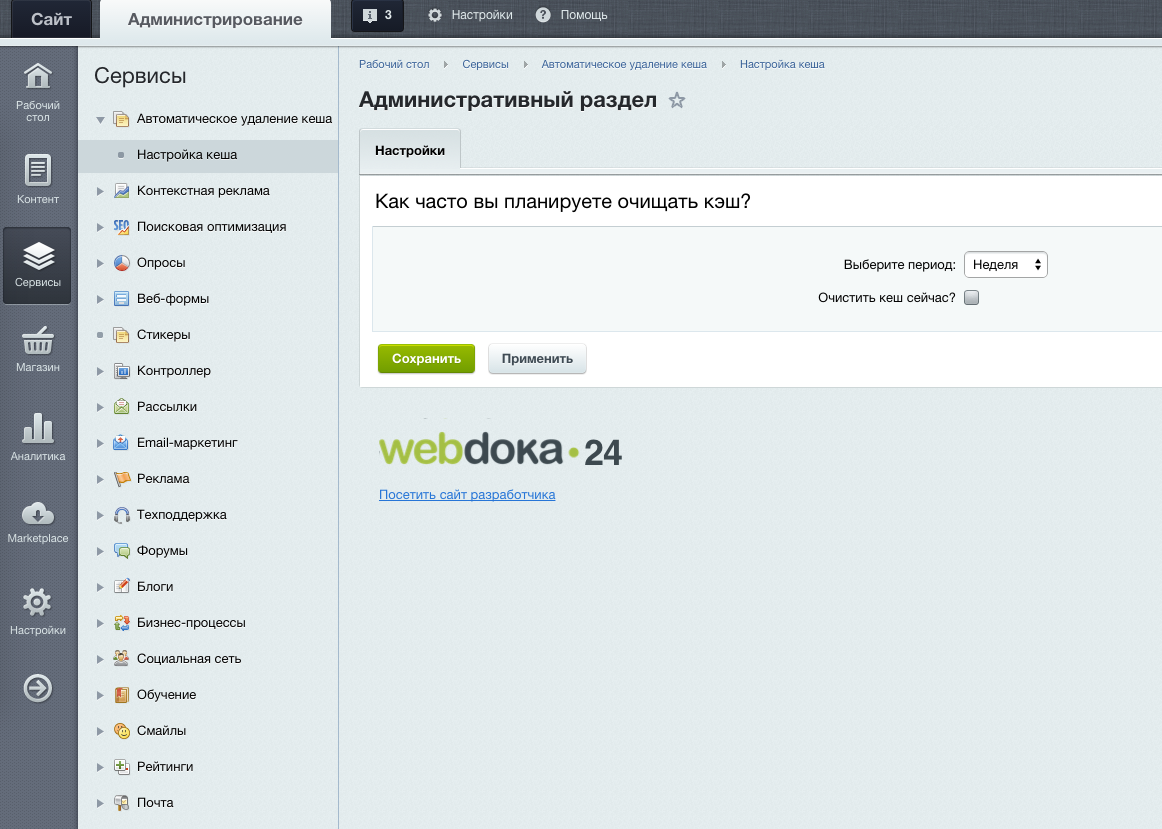
Task: Expand the Email-маркетинг tree node
Action: click(x=100, y=443)
